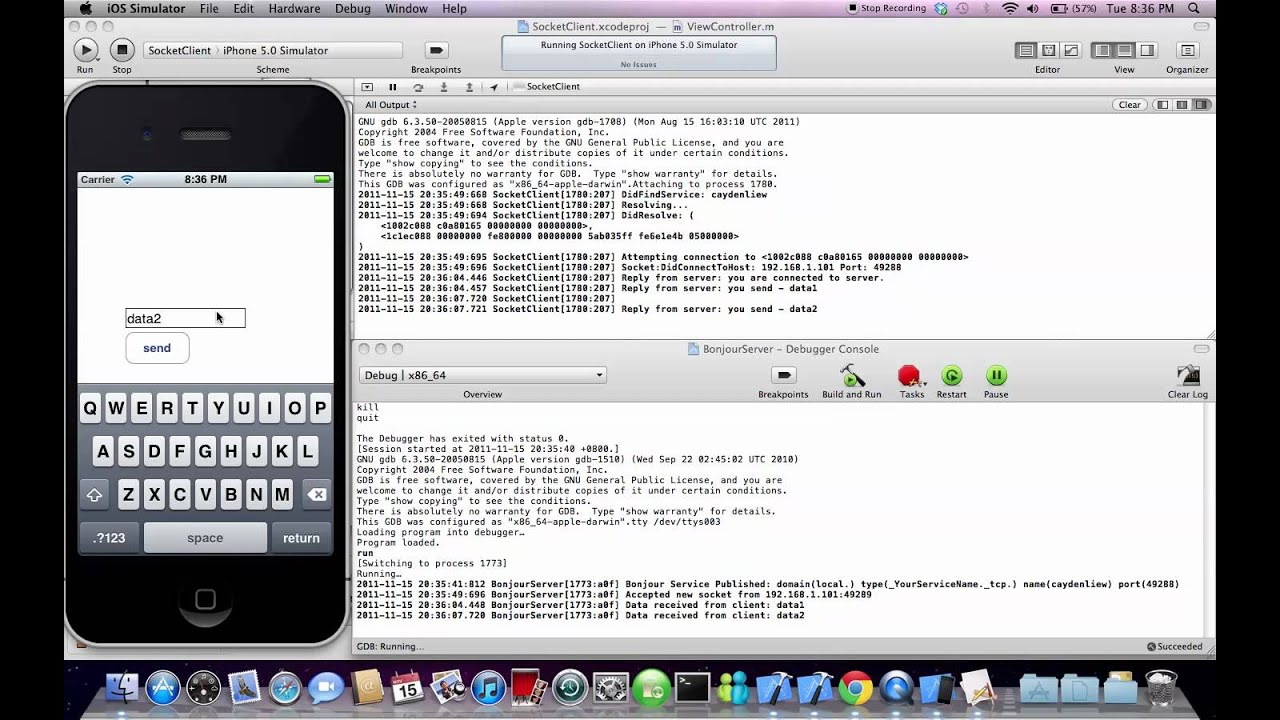The height and width of the screenshot is (720, 1280).
Task: Pause program execution in debug bar
Action: tap(392, 87)
